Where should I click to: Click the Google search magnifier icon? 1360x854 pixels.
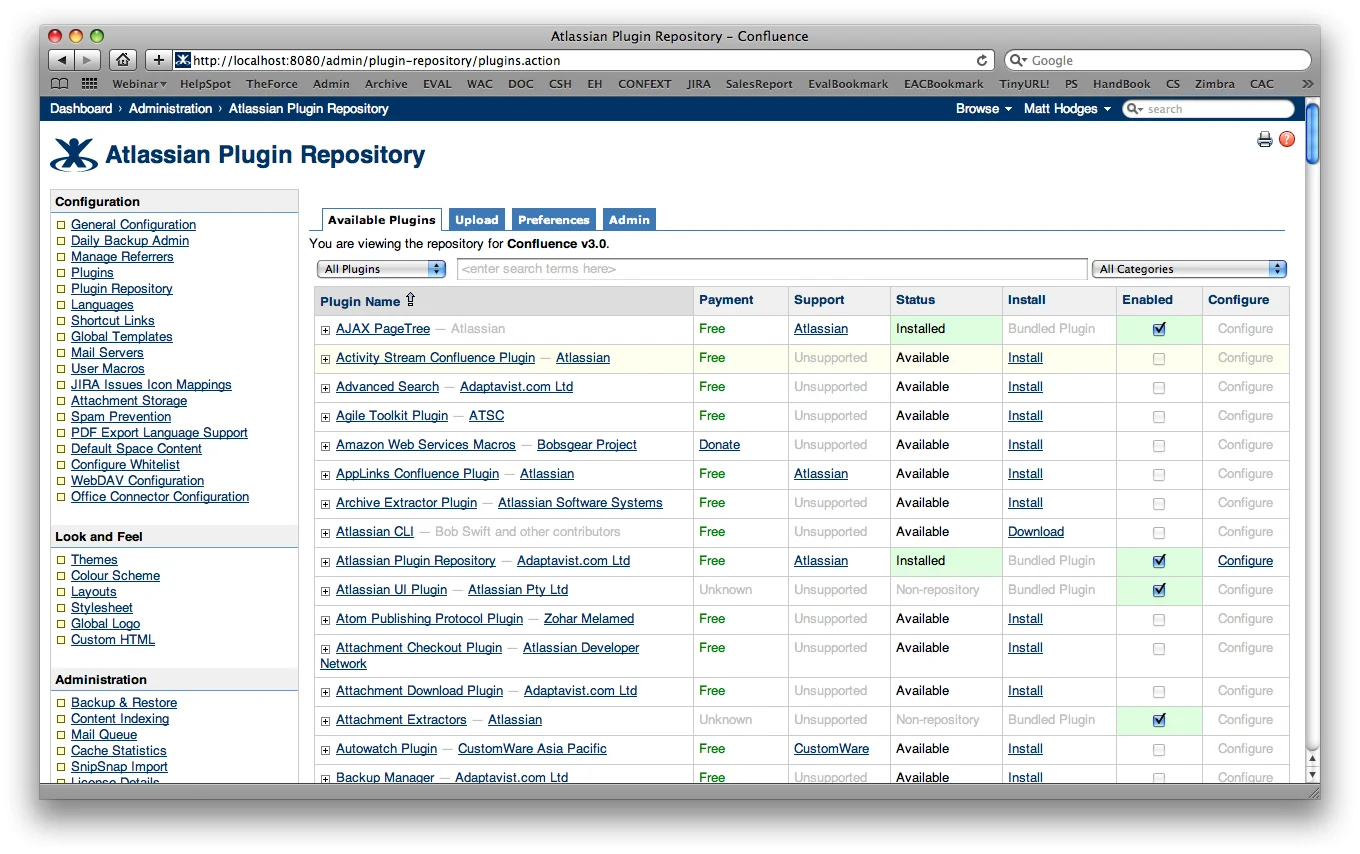tap(1019, 60)
